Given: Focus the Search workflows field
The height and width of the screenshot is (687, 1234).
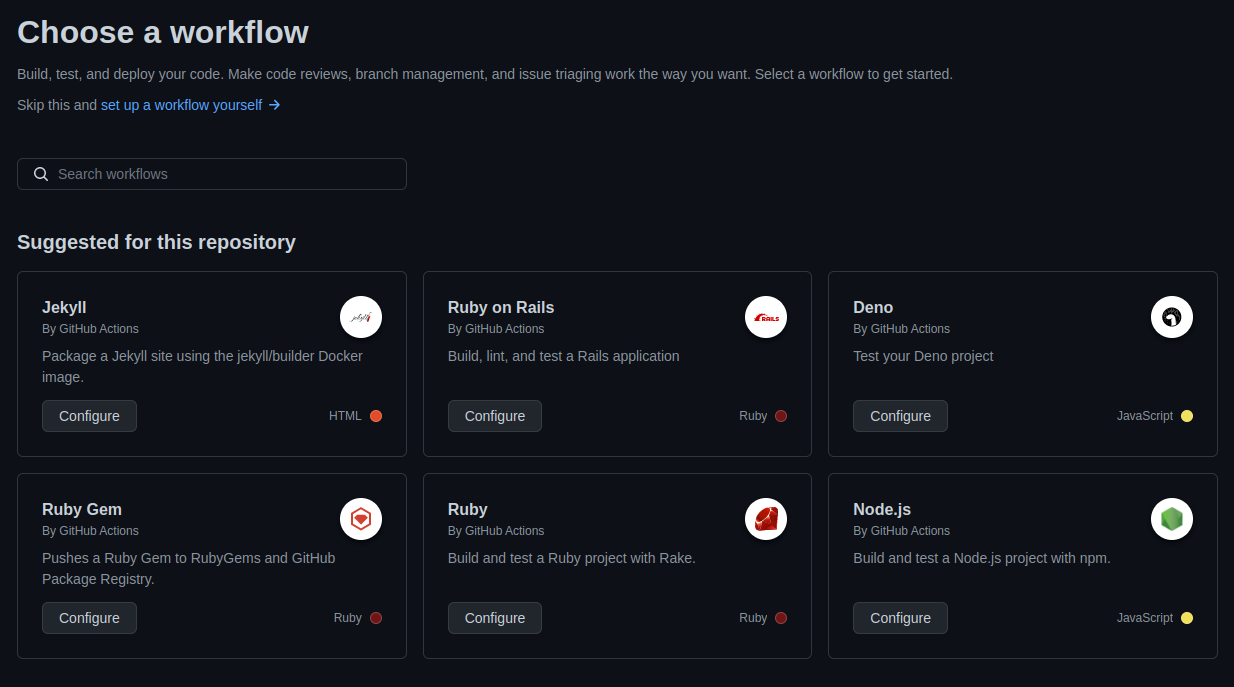Looking at the screenshot, I should [212, 174].
